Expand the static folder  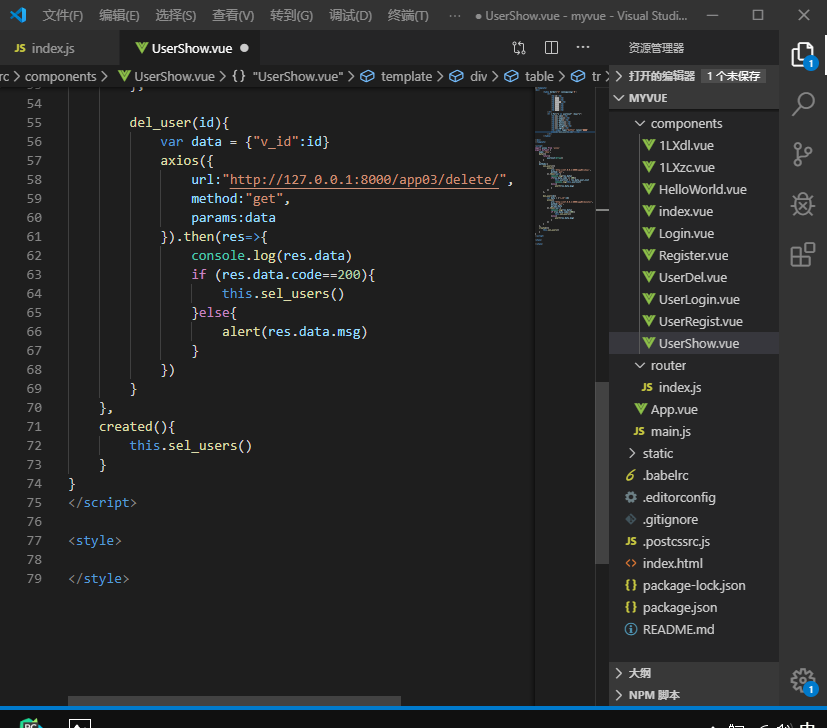657,454
